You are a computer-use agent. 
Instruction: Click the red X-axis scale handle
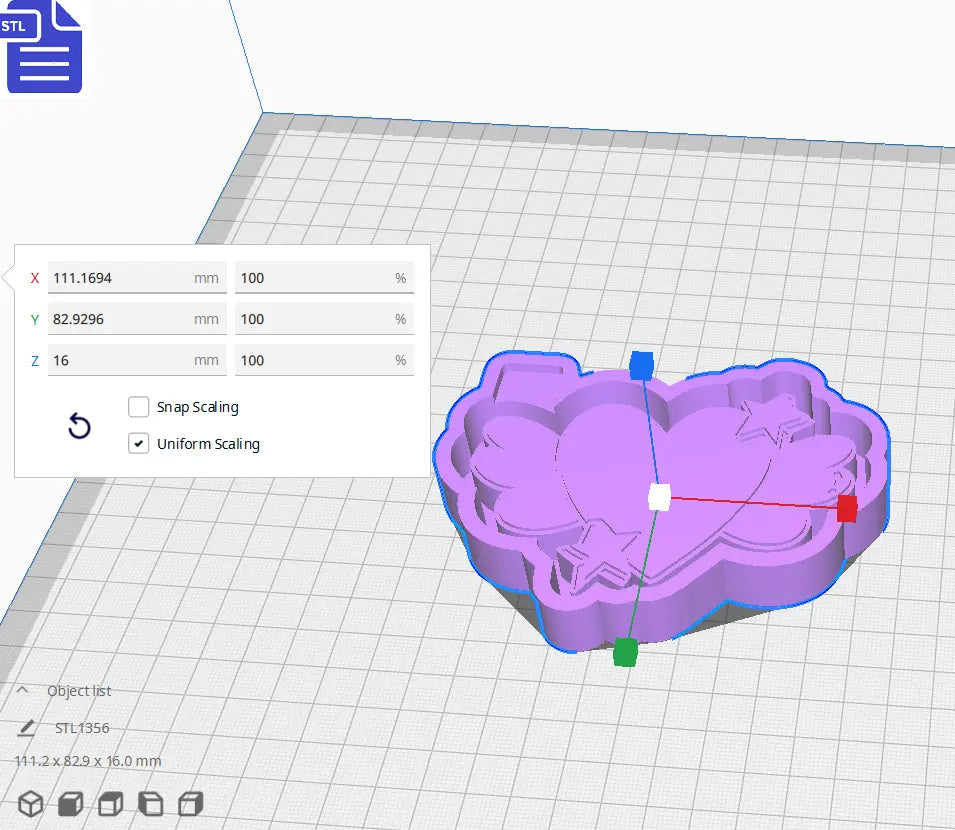pyautogui.click(x=847, y=509)
